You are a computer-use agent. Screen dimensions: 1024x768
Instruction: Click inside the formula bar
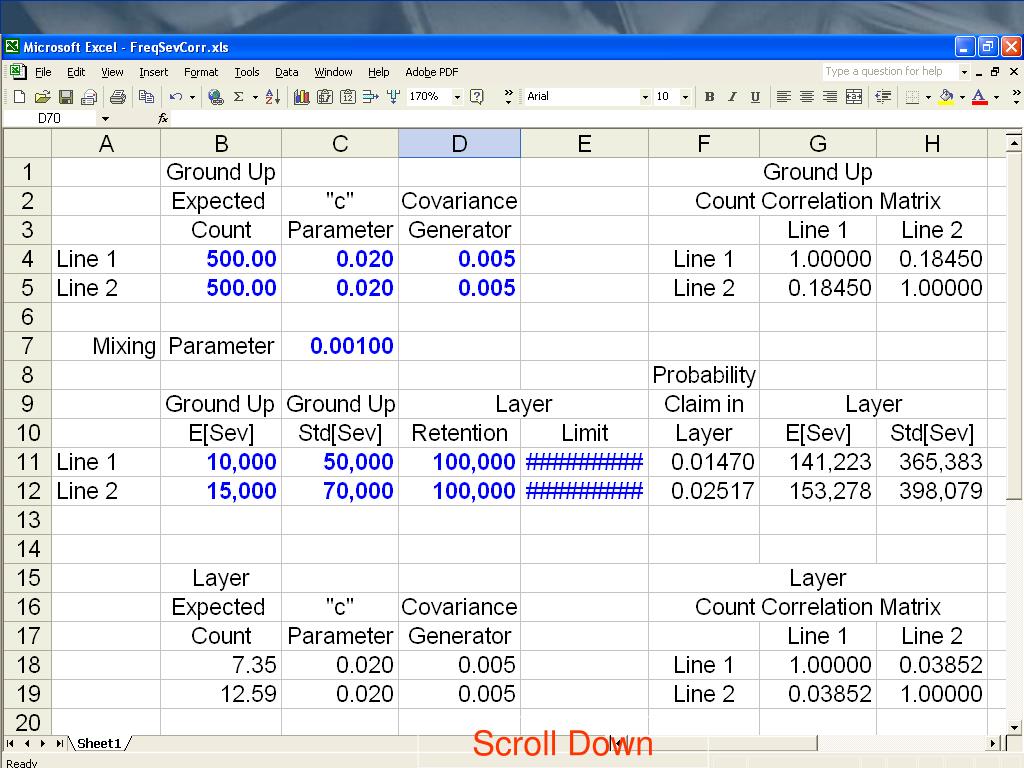(x=594, y=118)
